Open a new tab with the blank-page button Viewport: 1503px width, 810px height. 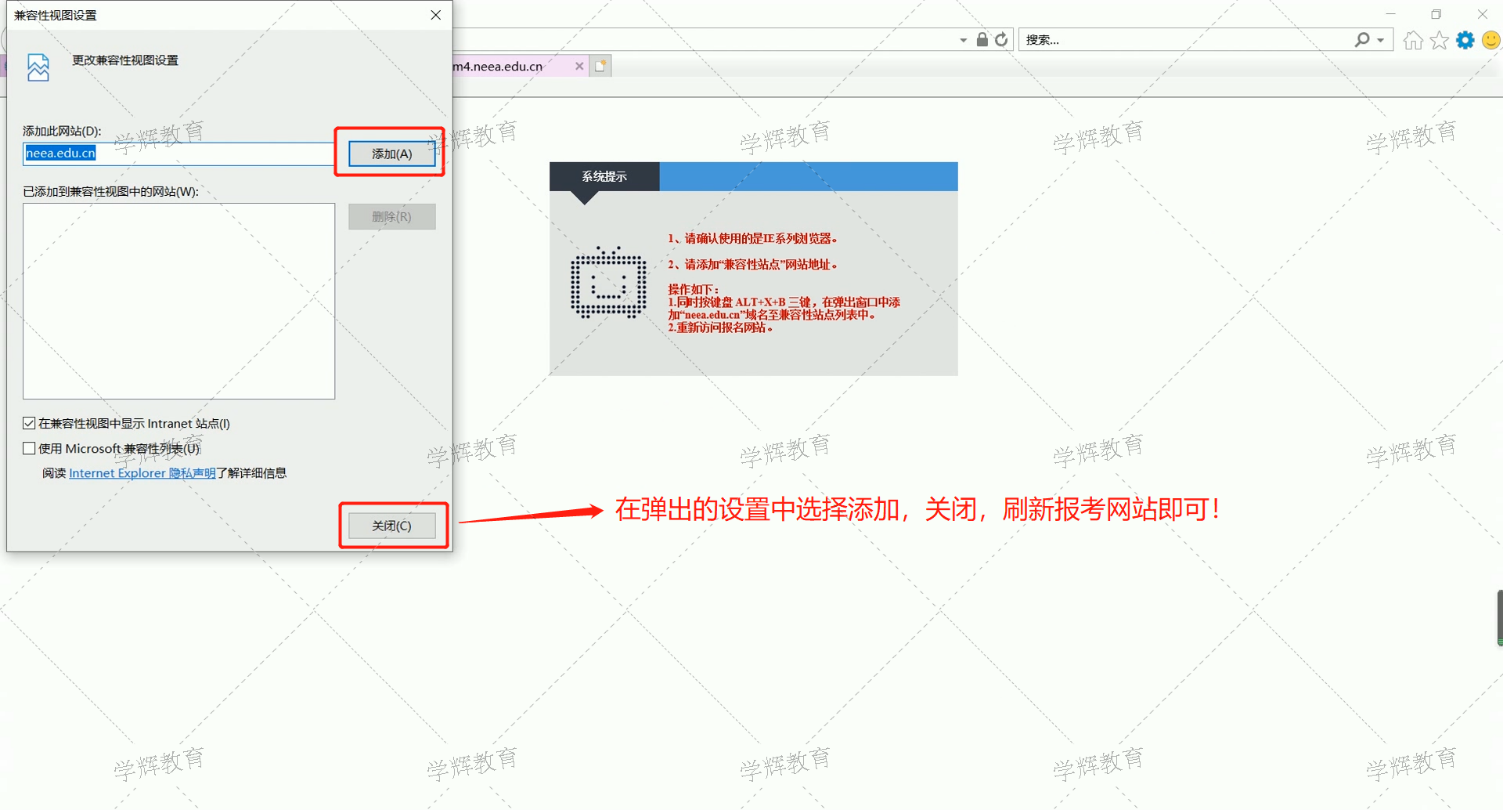coord(600,66)
